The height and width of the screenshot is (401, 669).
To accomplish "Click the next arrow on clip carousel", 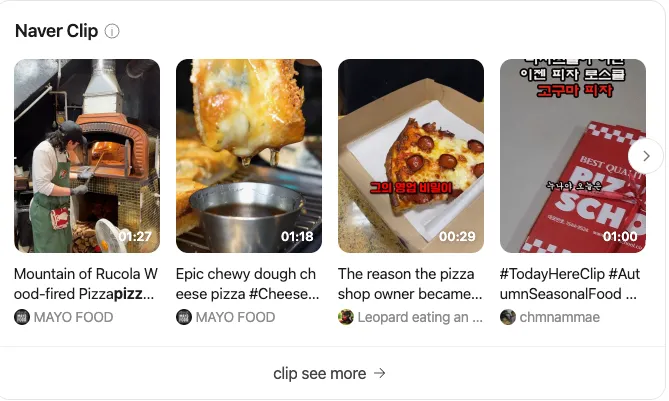I will tap(646, 156).
